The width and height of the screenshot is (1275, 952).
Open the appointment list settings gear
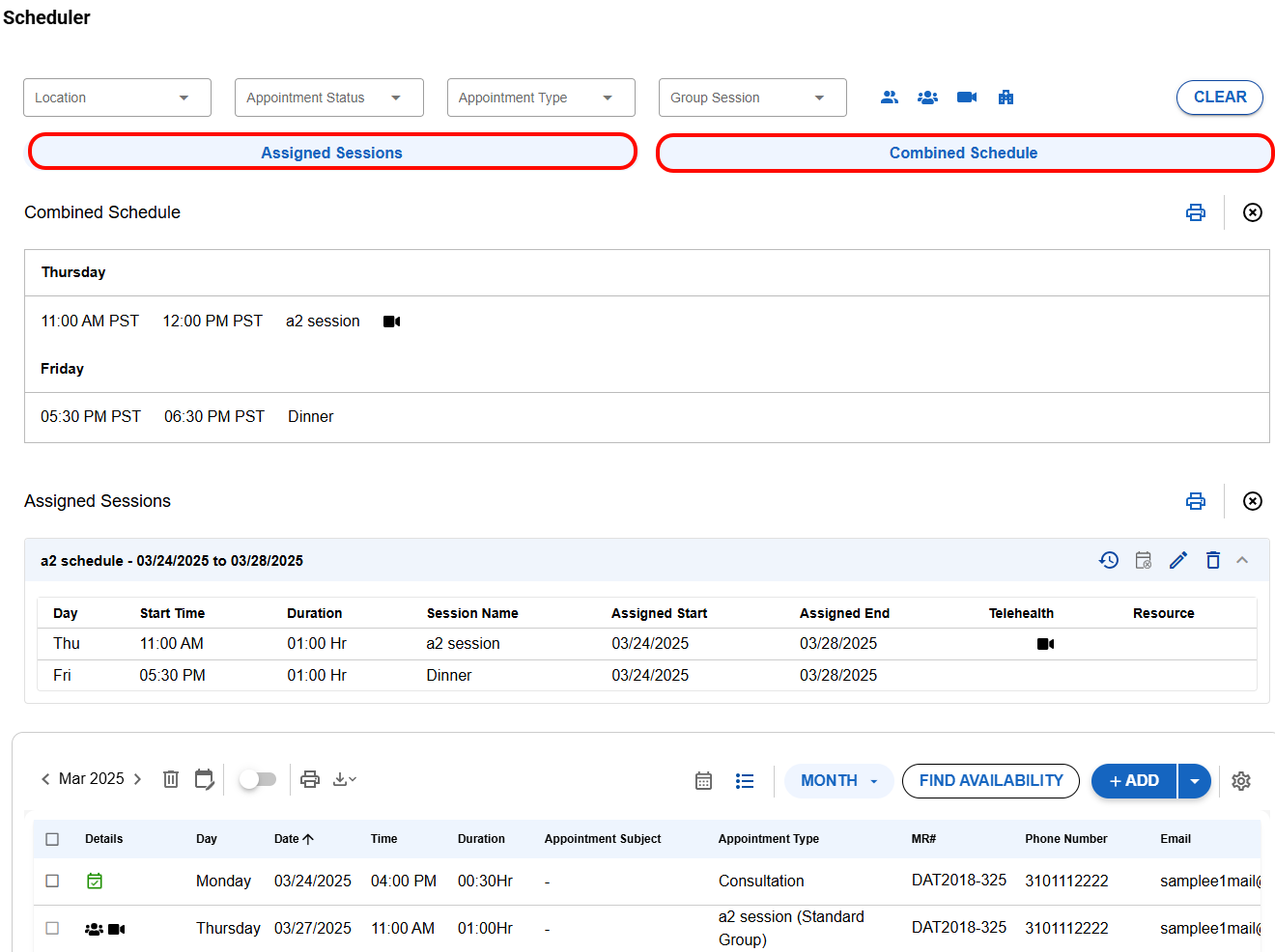1241,781
